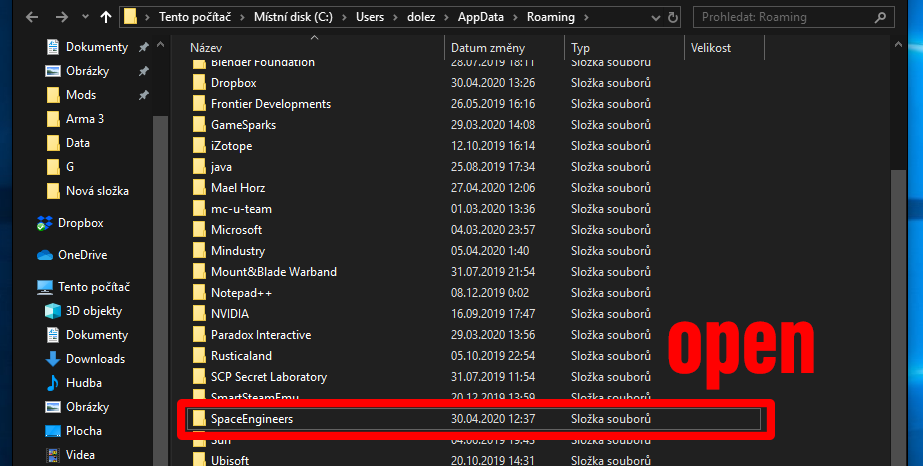This screenshot has width=923, height=466.
Task: Select iZotope folder
Action: tap(474, 146)
